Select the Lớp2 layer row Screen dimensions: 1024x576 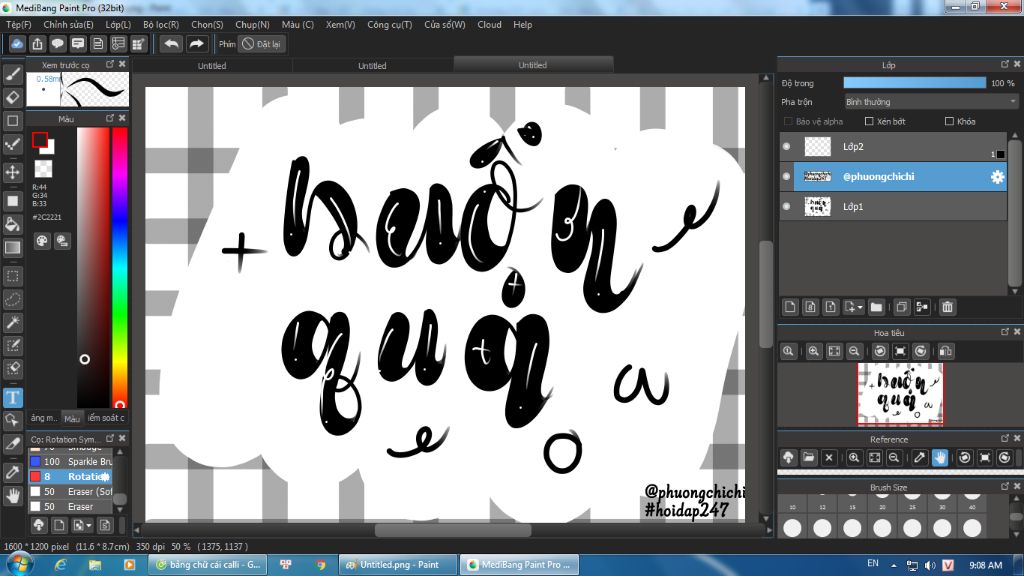893,147
